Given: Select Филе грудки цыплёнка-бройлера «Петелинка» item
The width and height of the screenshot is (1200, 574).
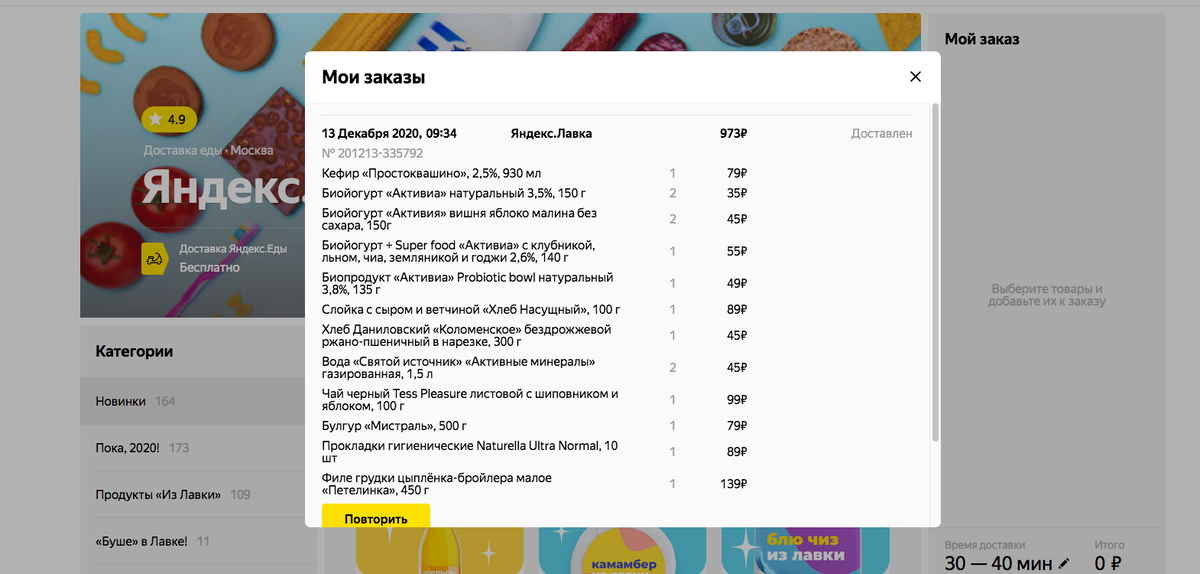Looking at the screenshot, I should click(x=535, y=484).
